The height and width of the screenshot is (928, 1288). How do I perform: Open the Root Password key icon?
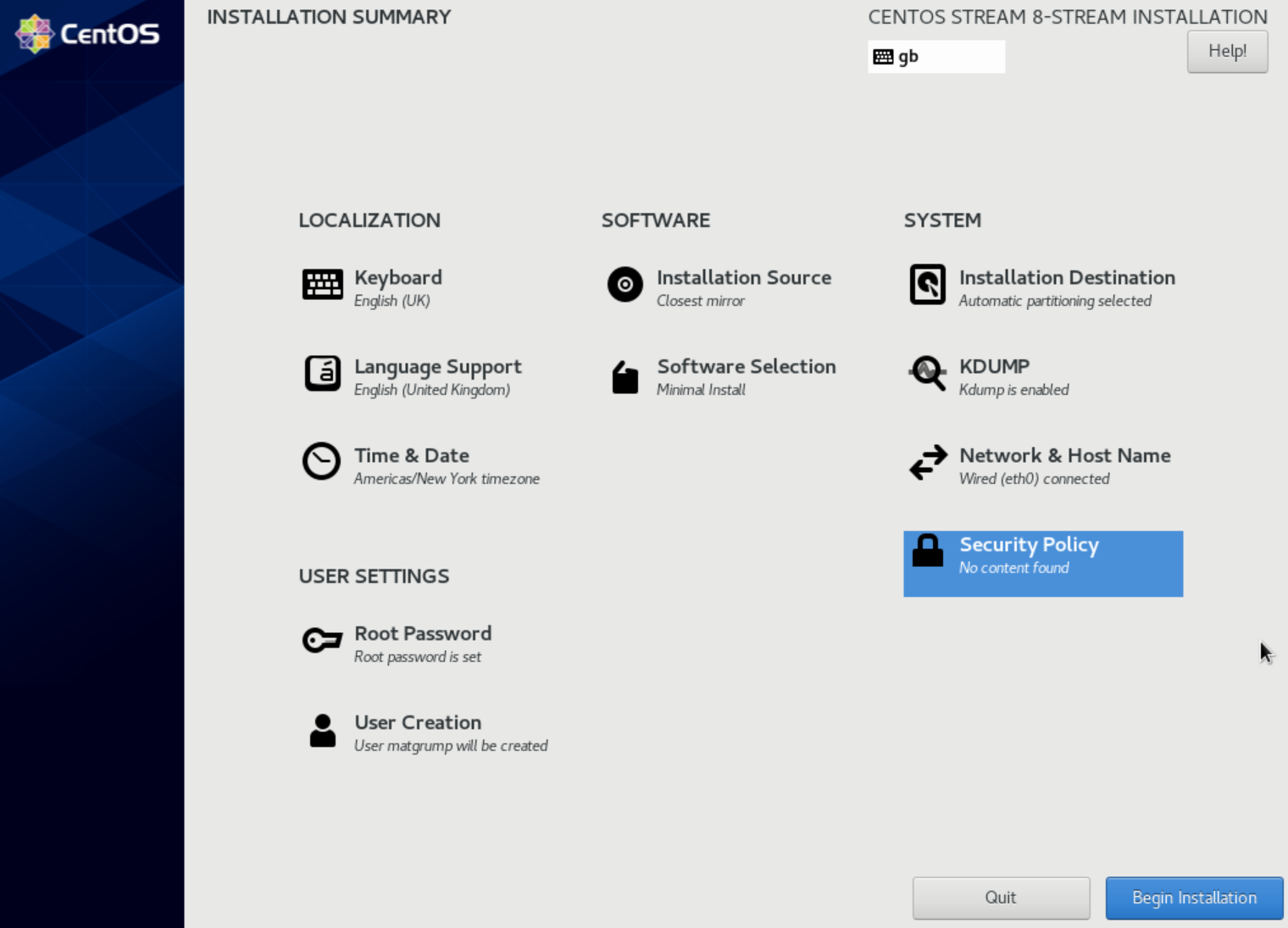click(x=323, y=640)
